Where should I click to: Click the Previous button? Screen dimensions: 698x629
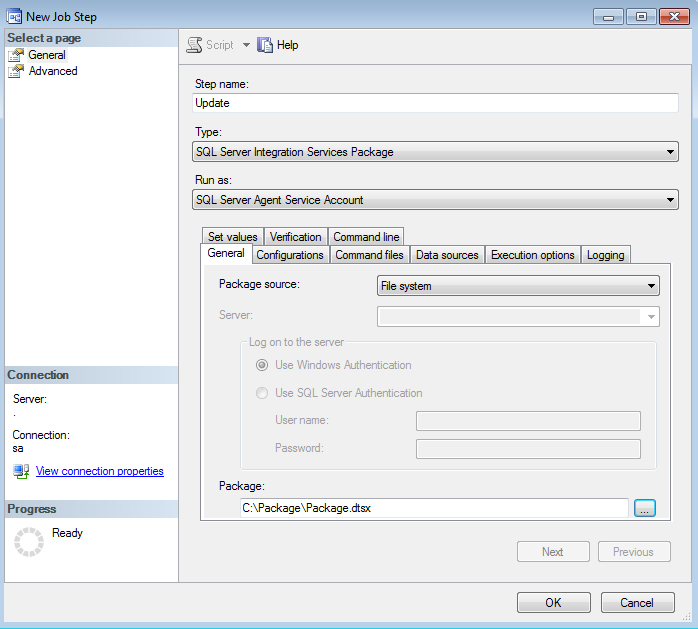tap(634, 552)
